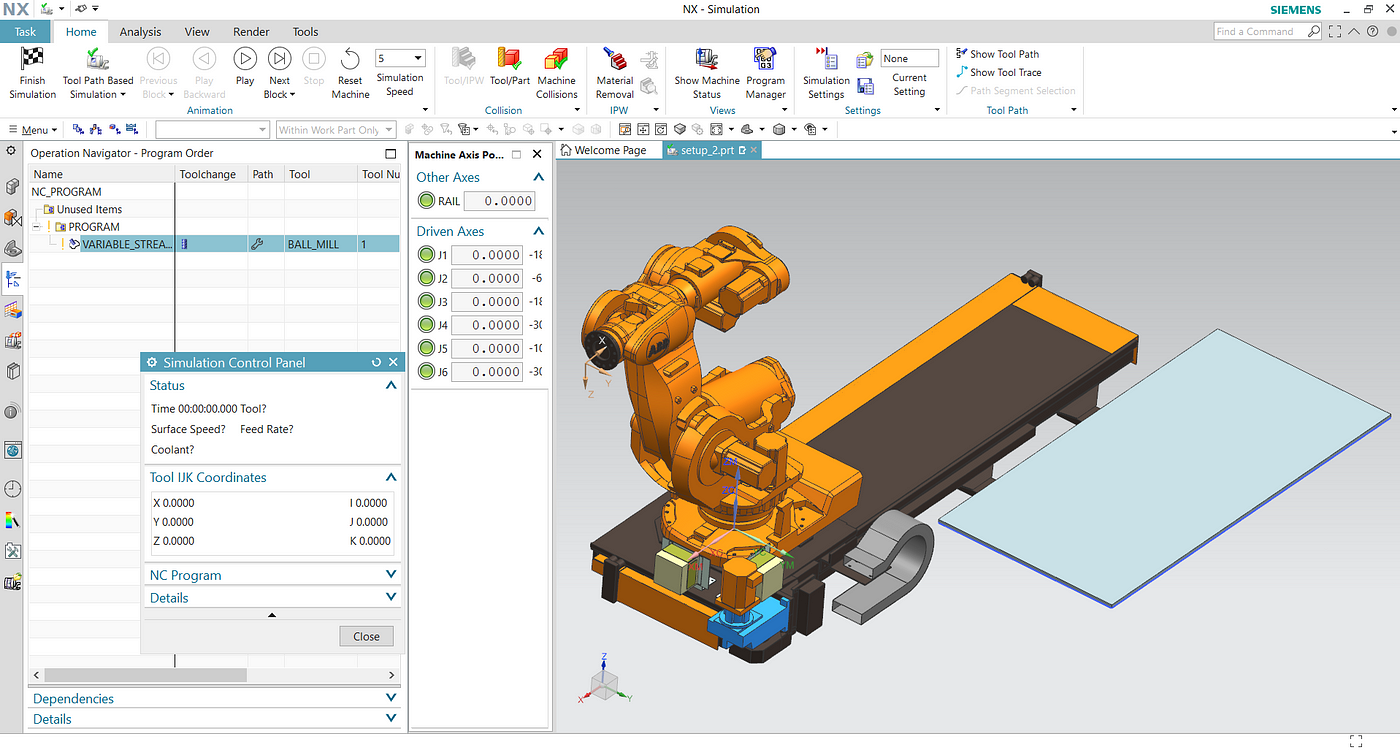Open the Current Setting dropdown showing None
The width and height of the screenshot is (1400, 750).
tap(909, 59)
